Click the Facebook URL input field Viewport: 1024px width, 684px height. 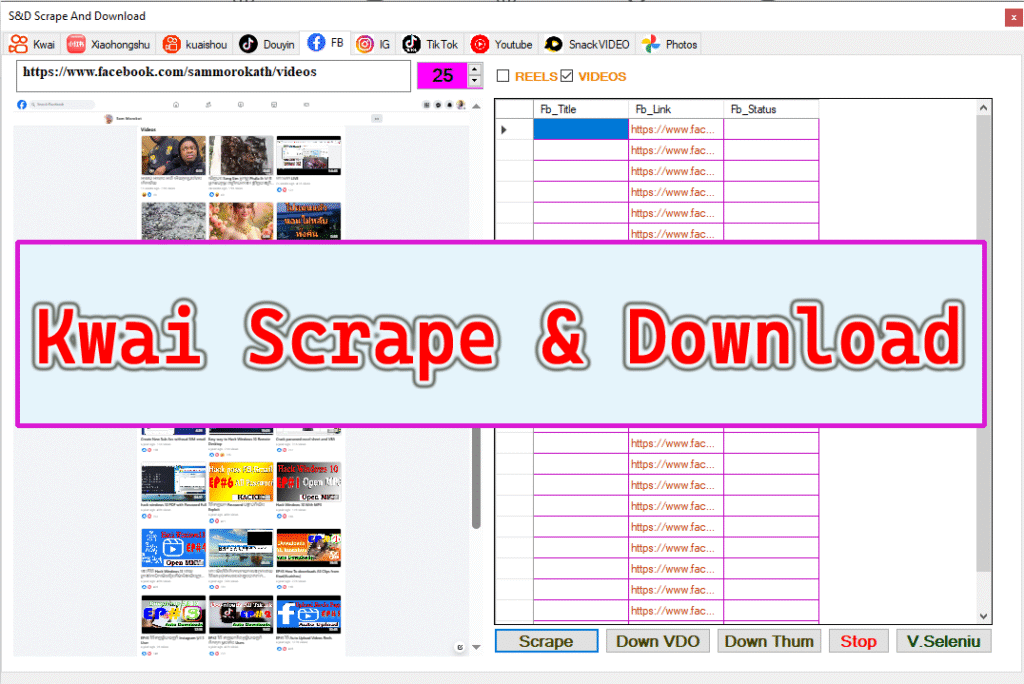click(214, 76)
